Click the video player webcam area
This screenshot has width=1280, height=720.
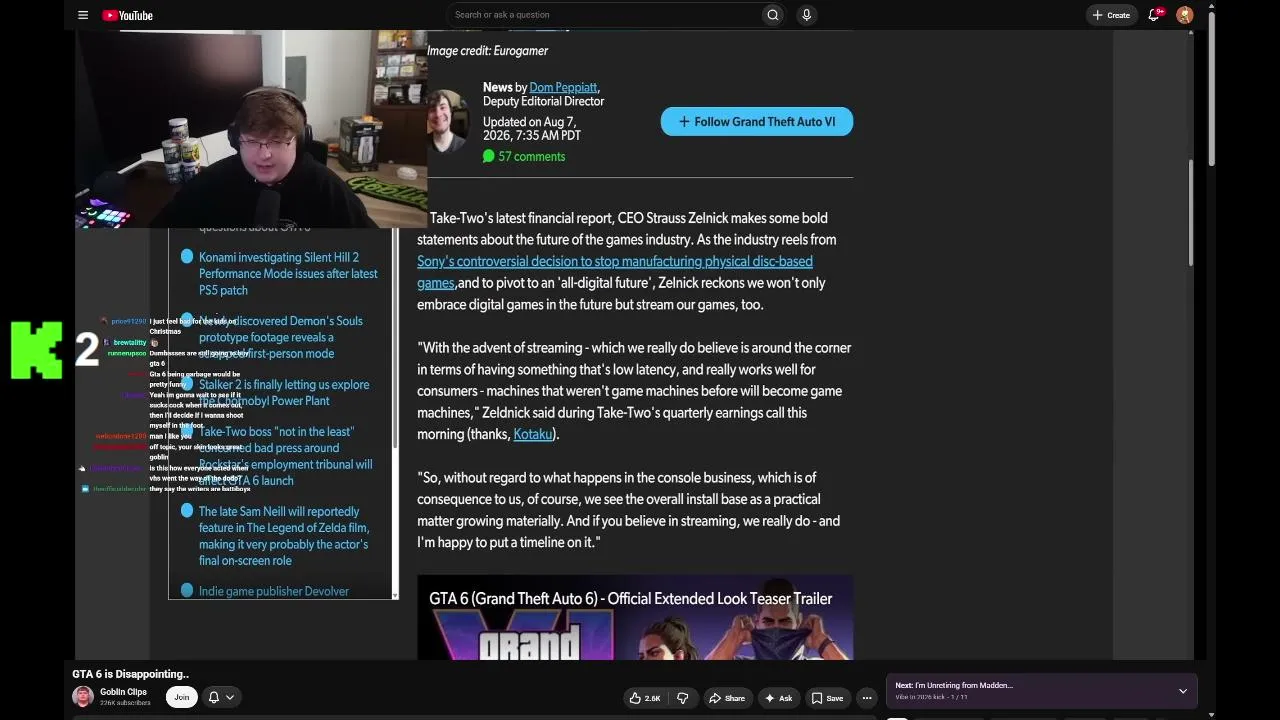click(251, 129)
